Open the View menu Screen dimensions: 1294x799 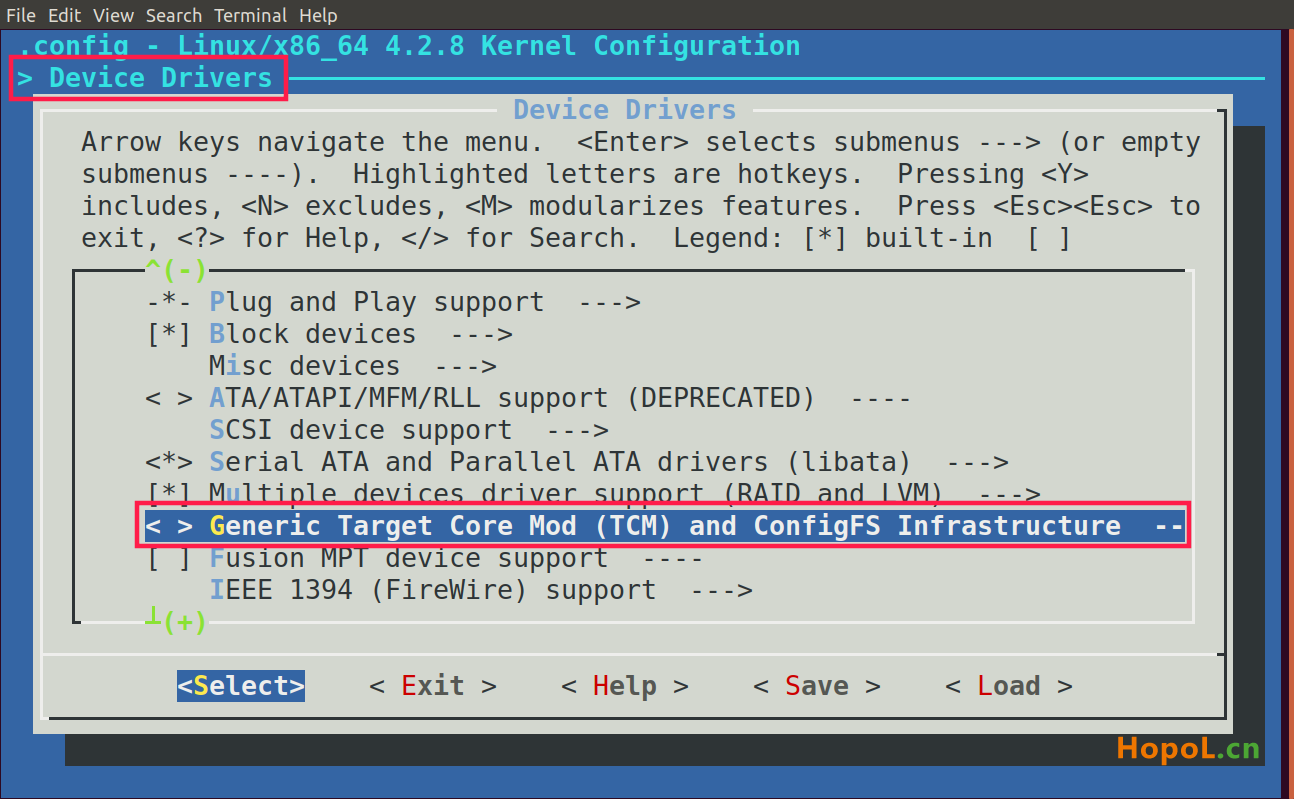[113, 15]
